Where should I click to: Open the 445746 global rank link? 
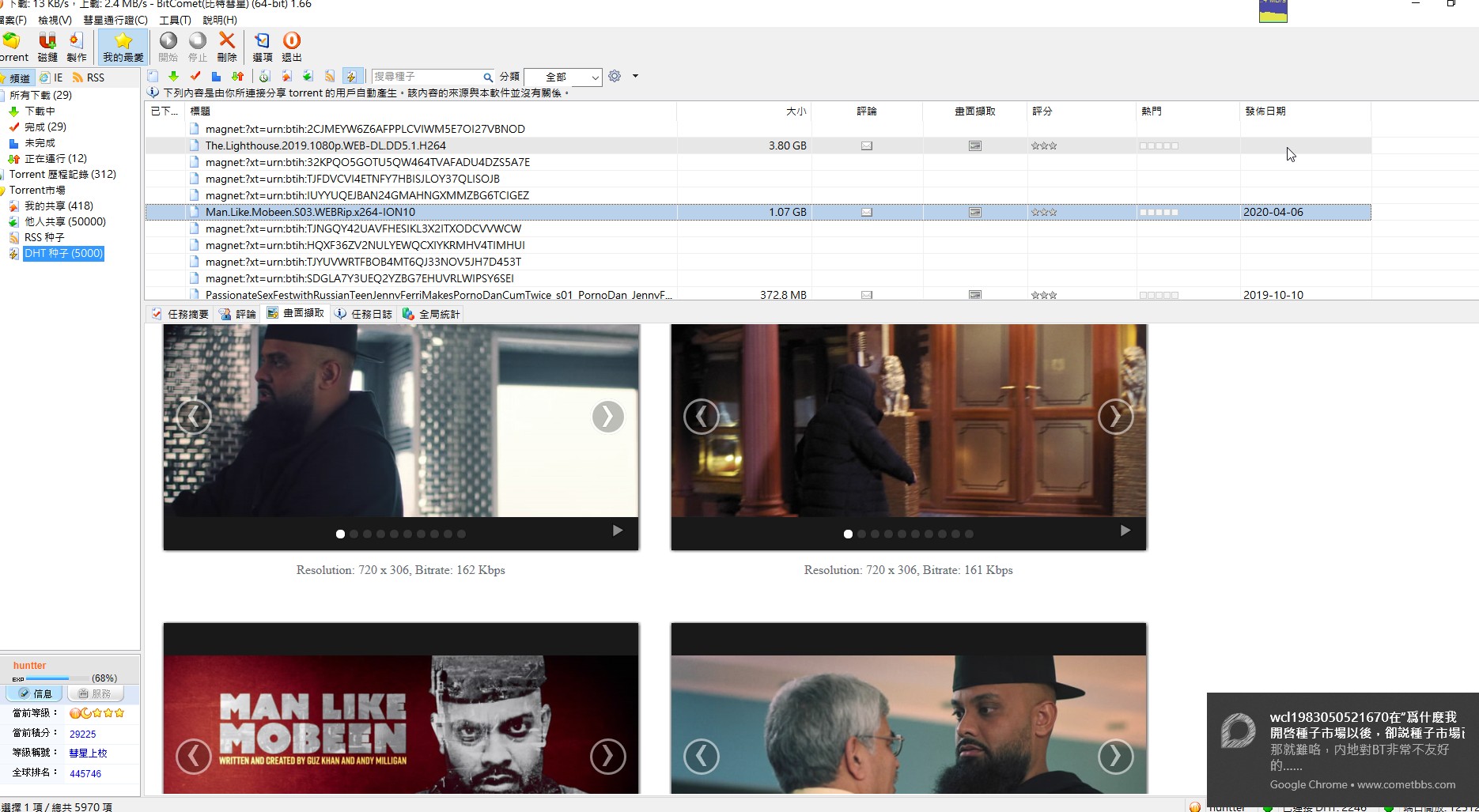pyautogui.click(x=85, y=773)
